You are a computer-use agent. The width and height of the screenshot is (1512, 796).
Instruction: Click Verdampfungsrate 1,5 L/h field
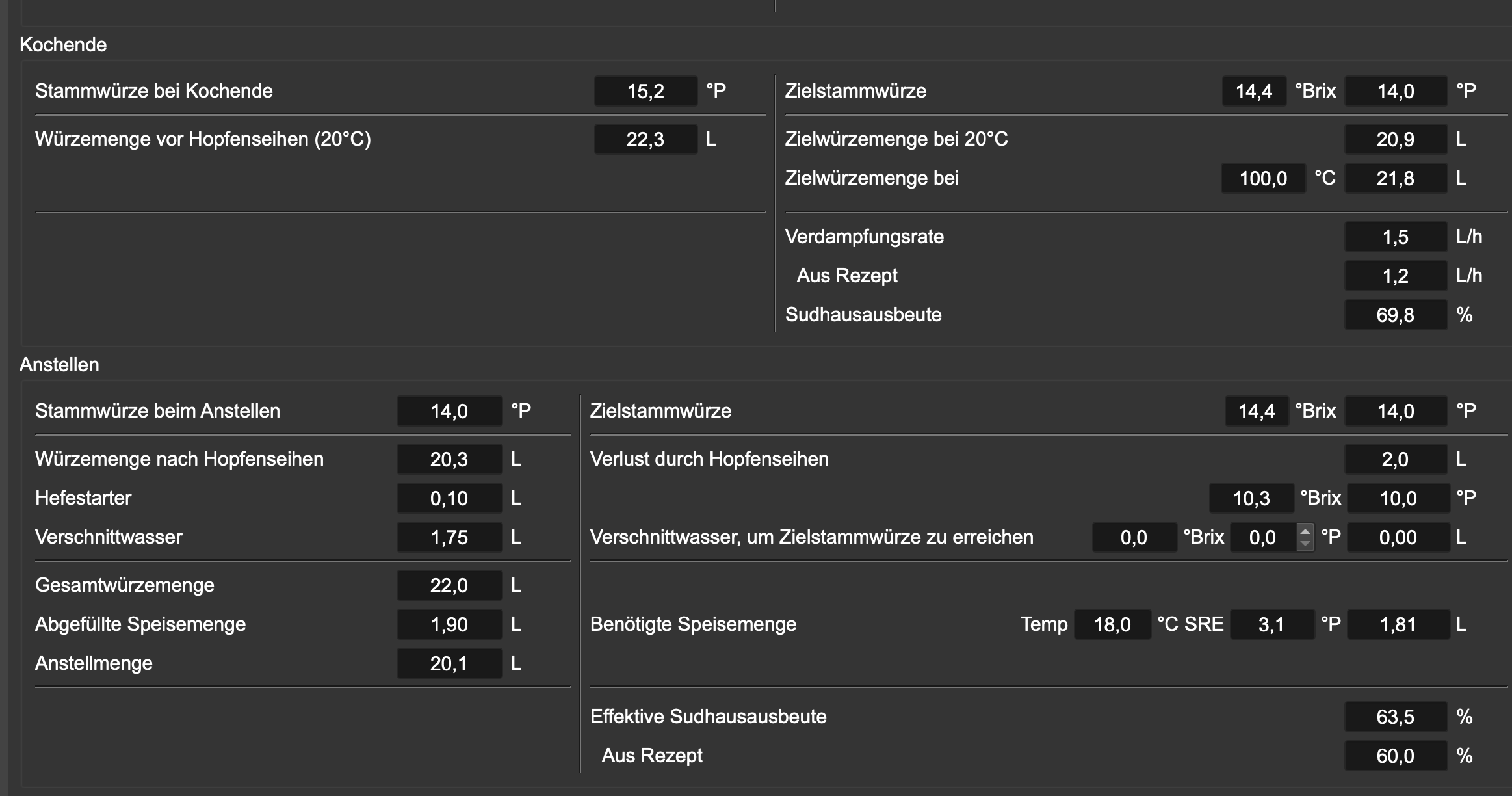point(1395,237)
